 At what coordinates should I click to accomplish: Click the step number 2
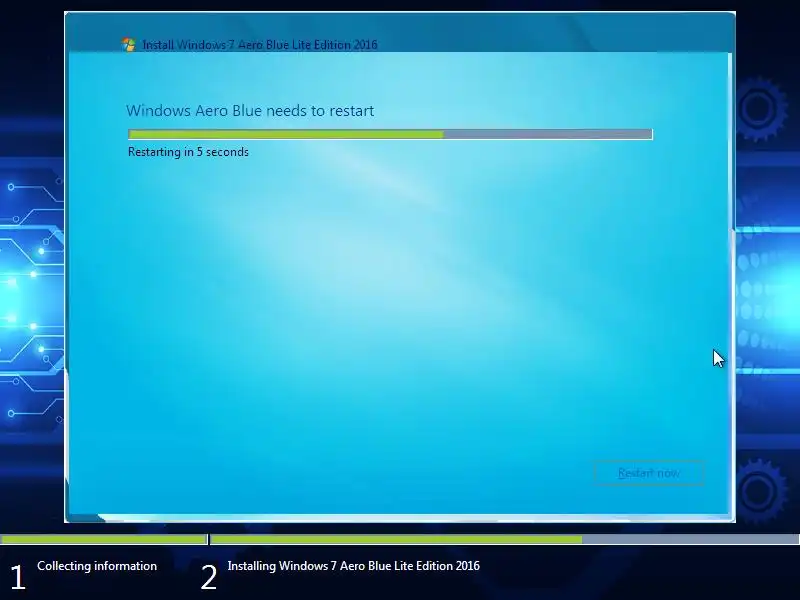tap(209, 578)
